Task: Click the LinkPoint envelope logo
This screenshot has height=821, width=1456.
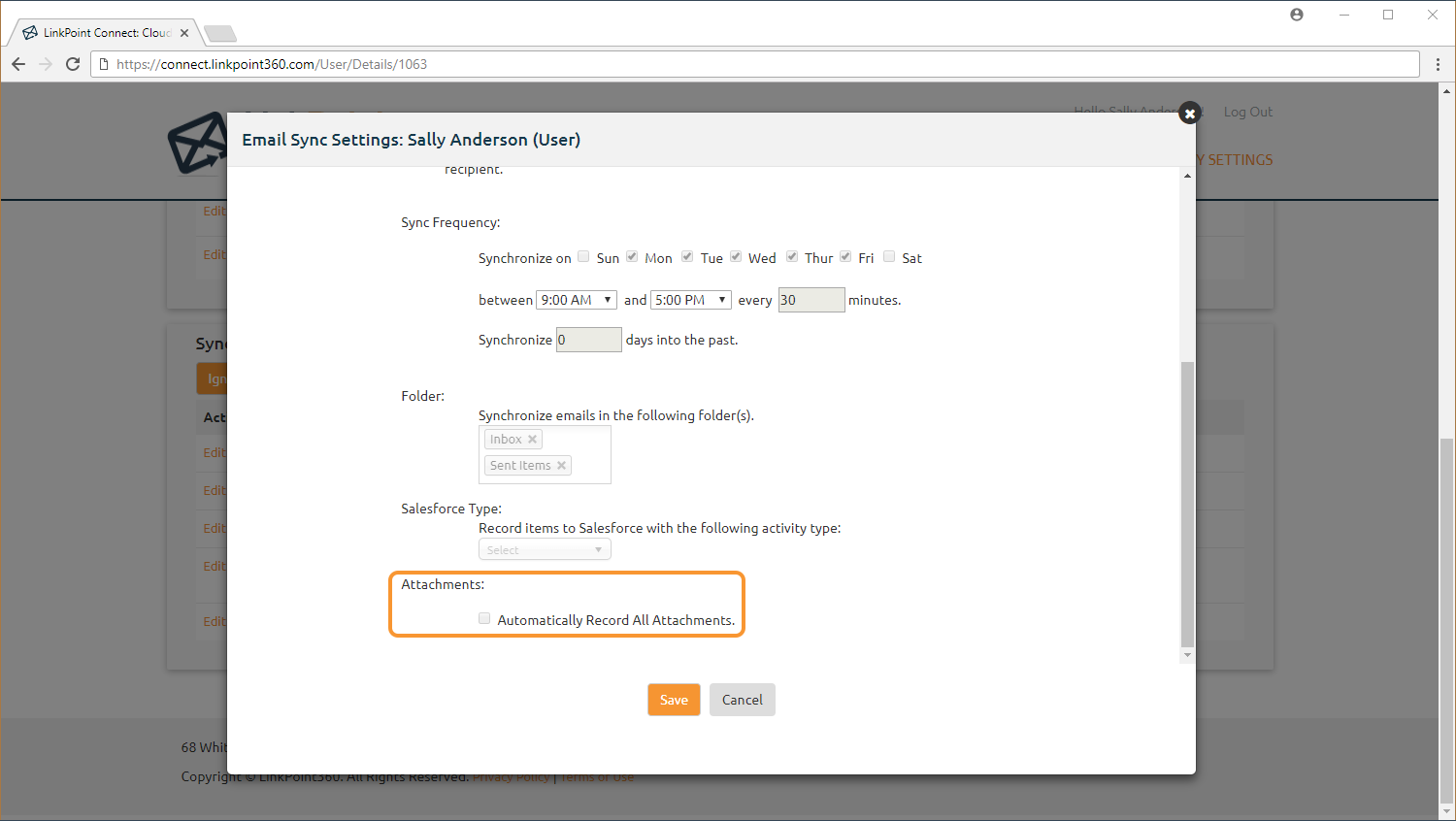Action: coord(197,144)
